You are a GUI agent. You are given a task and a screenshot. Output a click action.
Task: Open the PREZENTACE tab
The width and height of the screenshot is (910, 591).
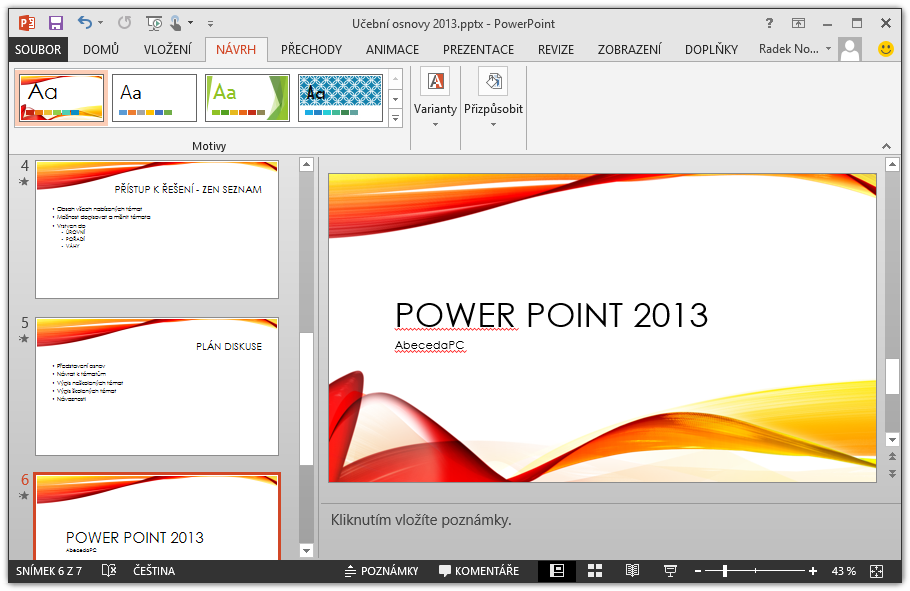tap(478, 49)
